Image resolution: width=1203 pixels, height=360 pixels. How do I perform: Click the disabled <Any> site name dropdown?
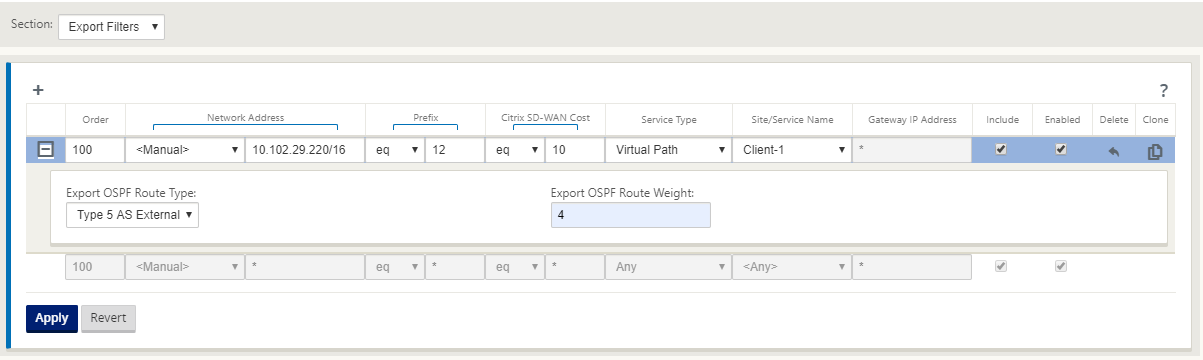click(x=792, y=267)
